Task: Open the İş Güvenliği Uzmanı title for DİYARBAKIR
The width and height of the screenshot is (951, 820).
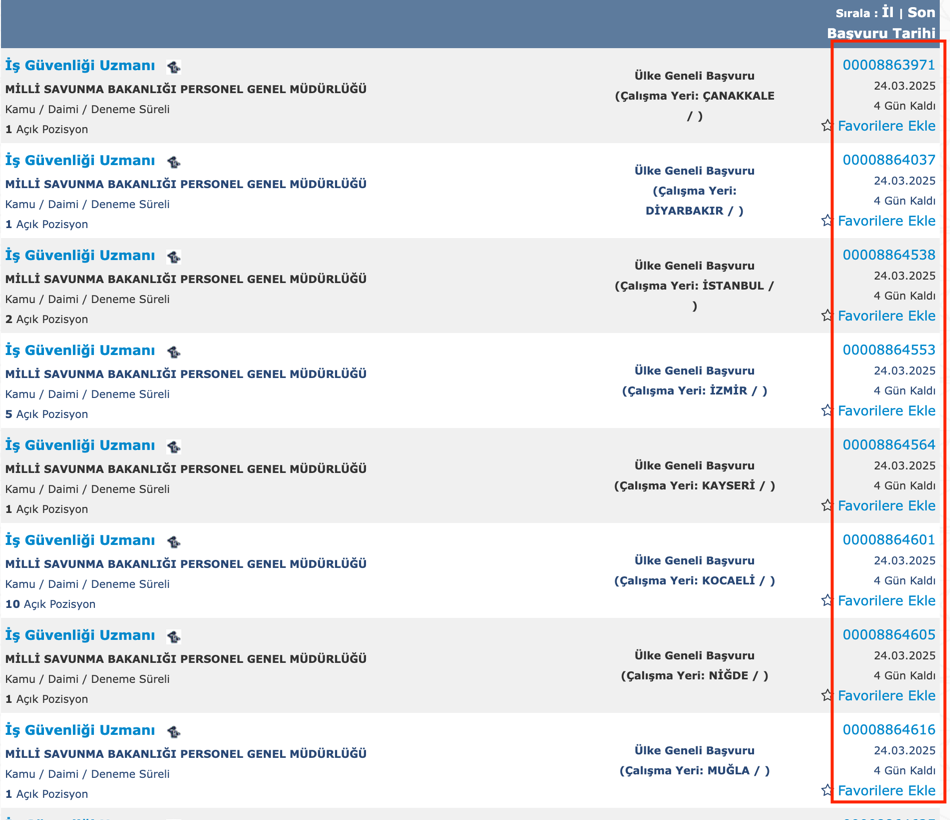Action: (x=80, y=160)
